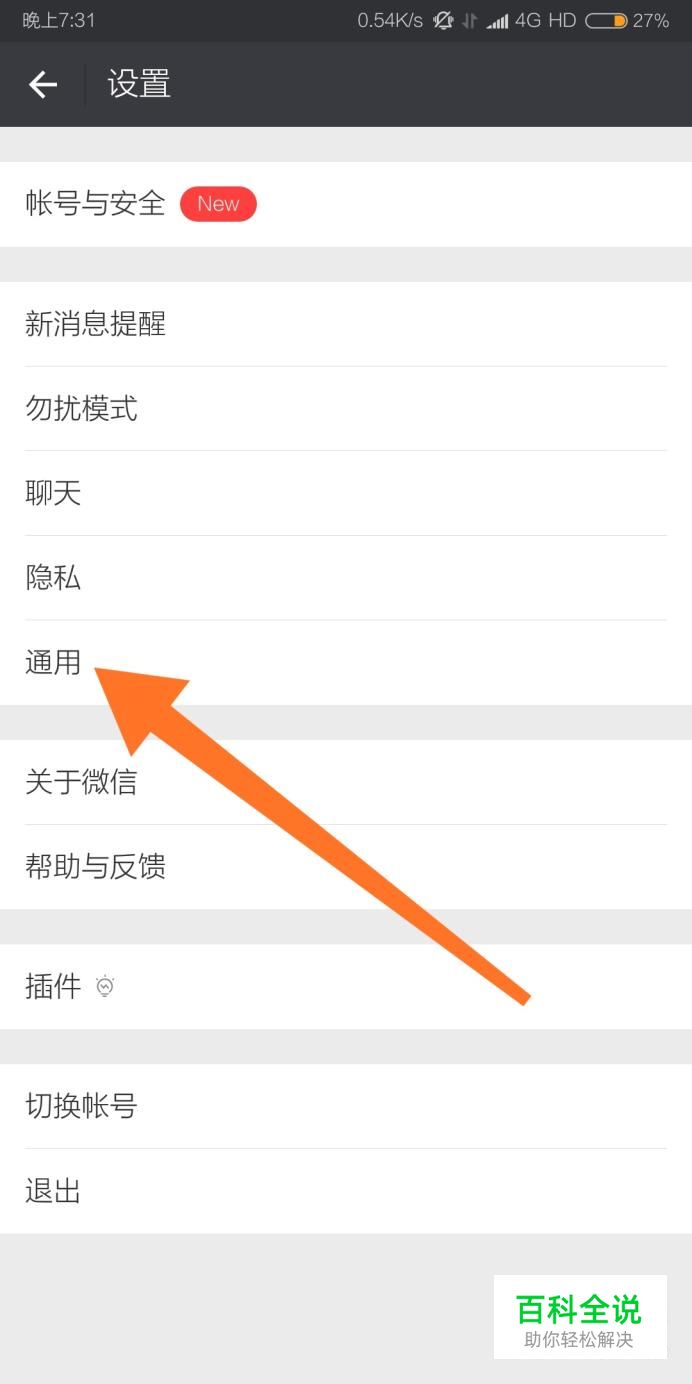Open the 聊天 settings entry
The image size is (692, 1384).
[346, 493]
